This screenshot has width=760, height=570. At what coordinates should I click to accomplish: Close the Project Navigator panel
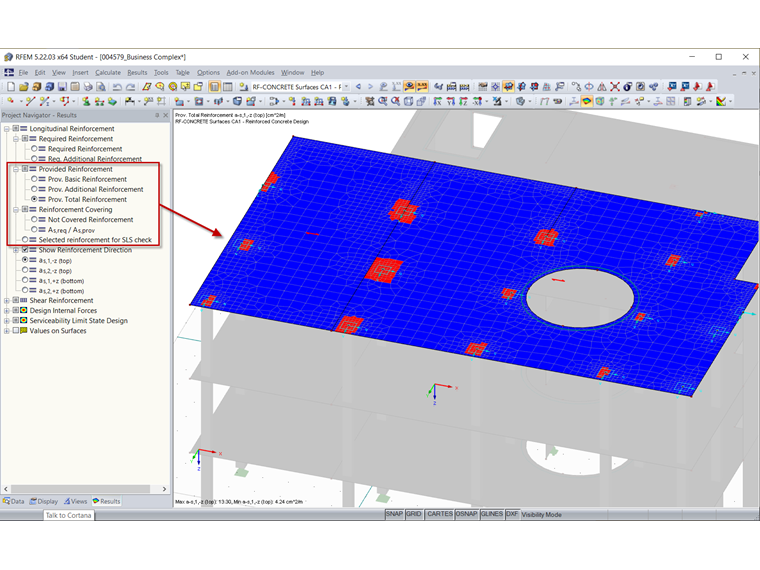pos(165,115)
